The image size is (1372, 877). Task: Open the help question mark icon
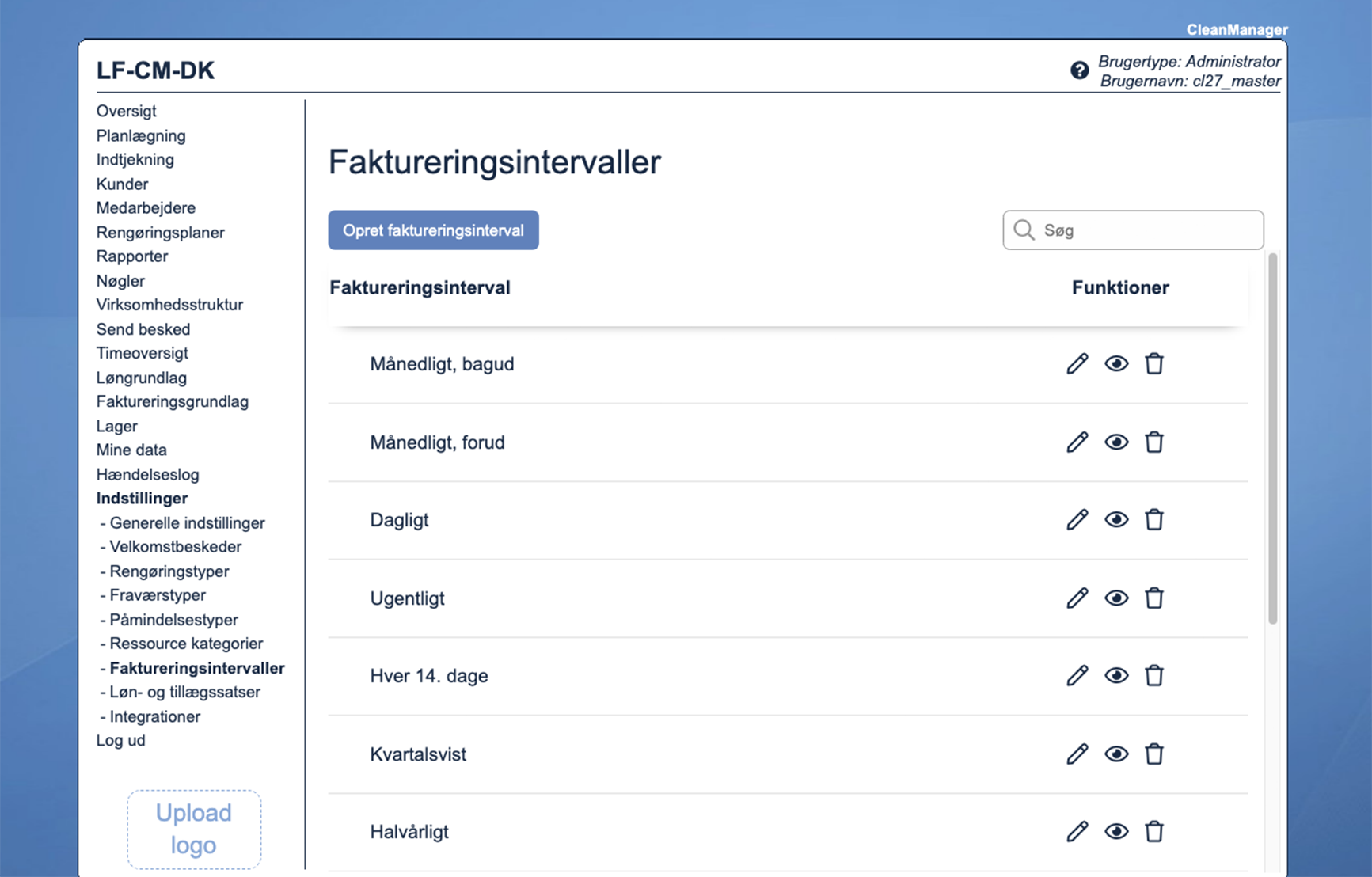coord(1079,70)
